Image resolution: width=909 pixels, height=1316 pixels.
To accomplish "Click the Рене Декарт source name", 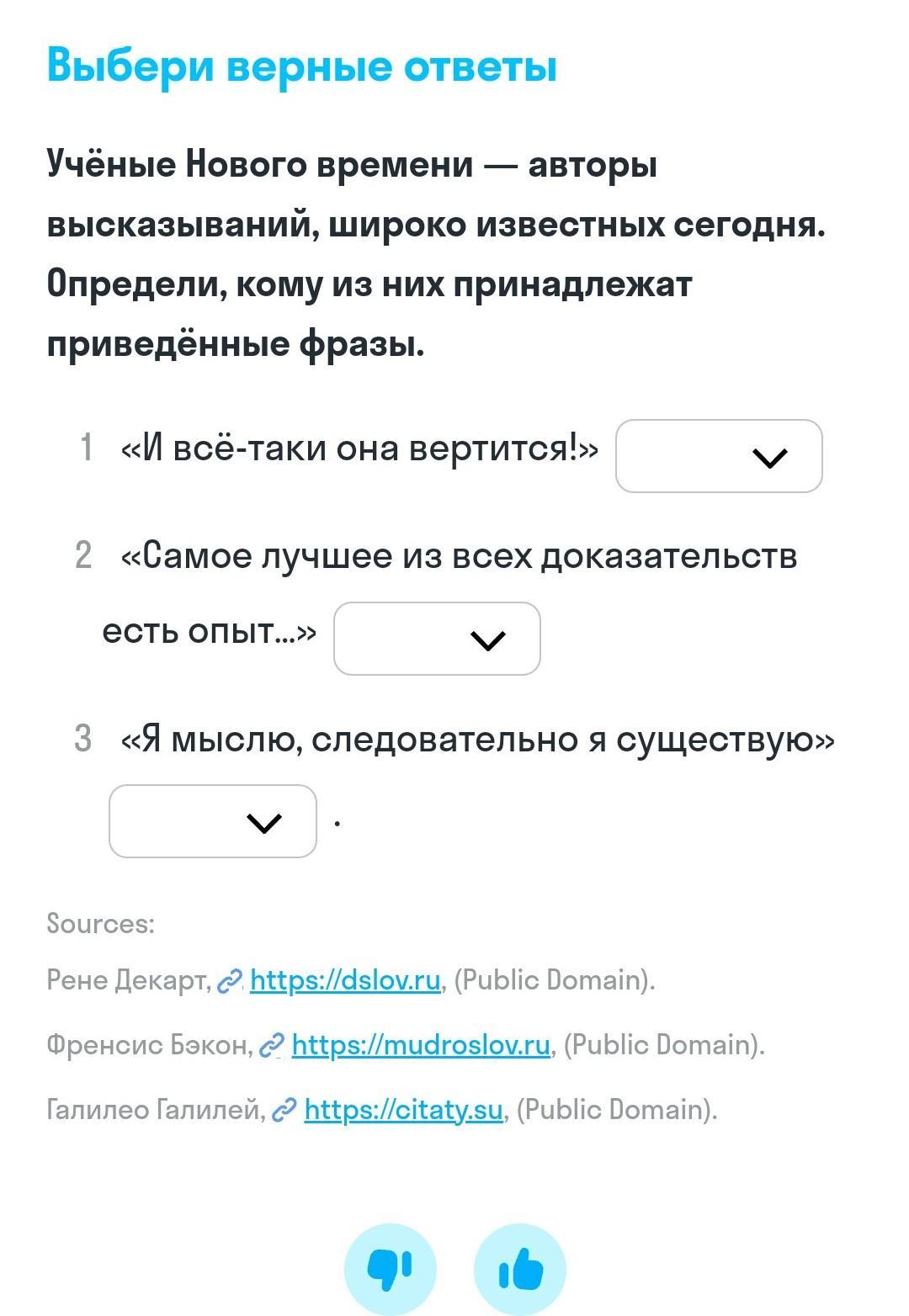I will pos(128,980).
